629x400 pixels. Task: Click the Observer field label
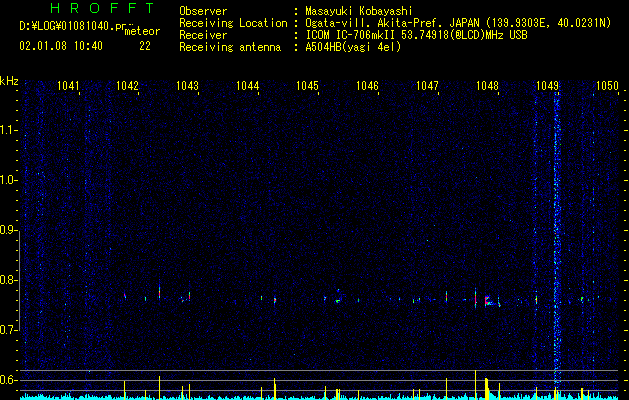tap(203, 11)
